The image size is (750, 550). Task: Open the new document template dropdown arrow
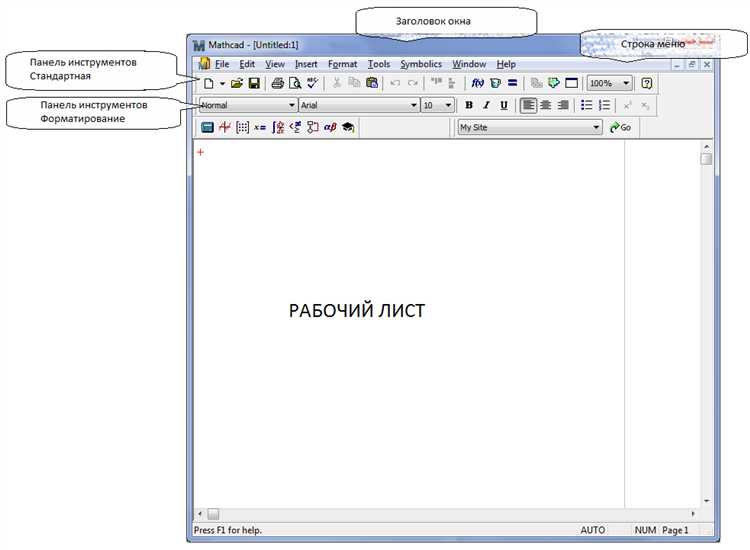tap(222, 83)
